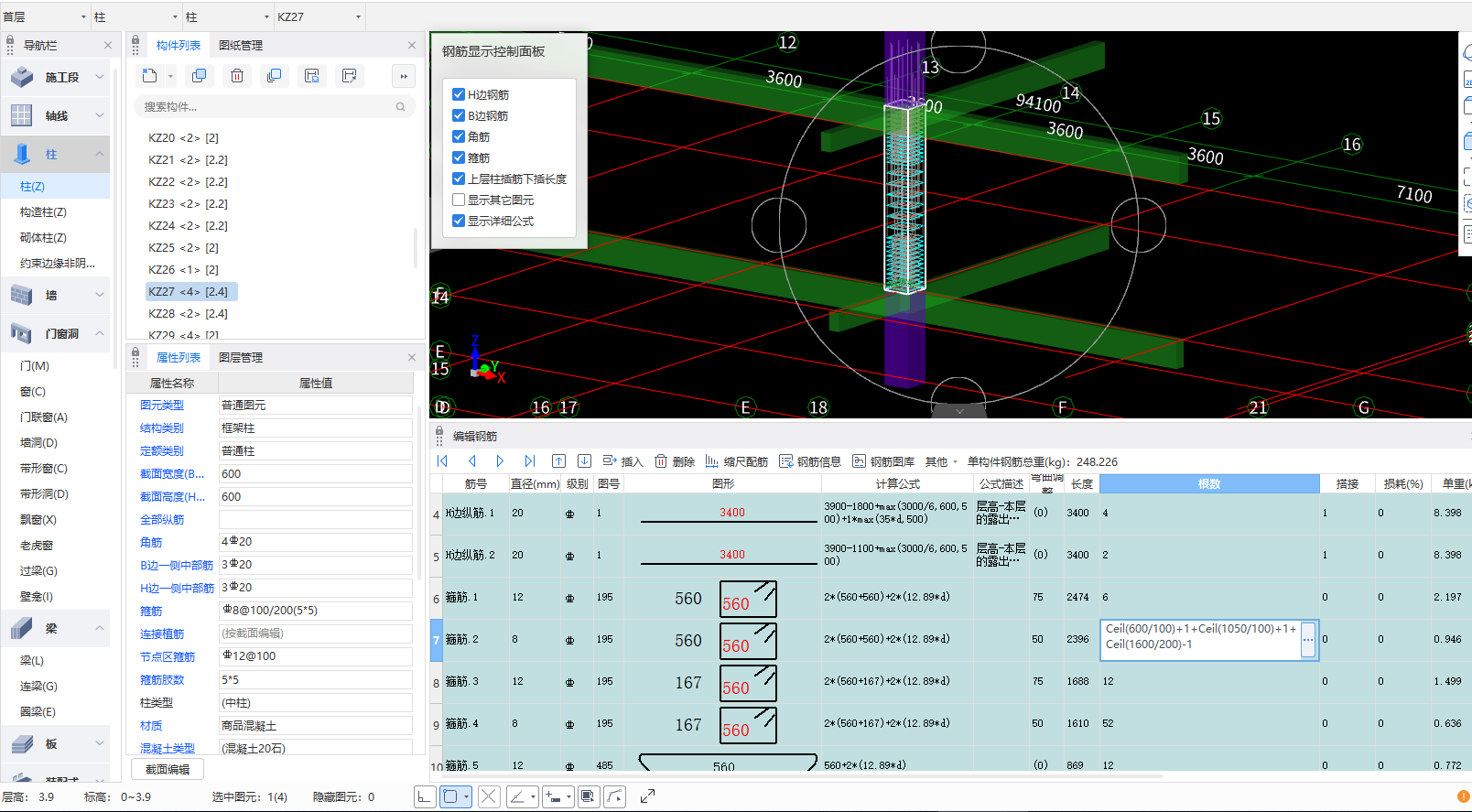The width and height of the screenshot is (1472, 812).
Task: Click the save component to library icon
Action: coord(312,76)
